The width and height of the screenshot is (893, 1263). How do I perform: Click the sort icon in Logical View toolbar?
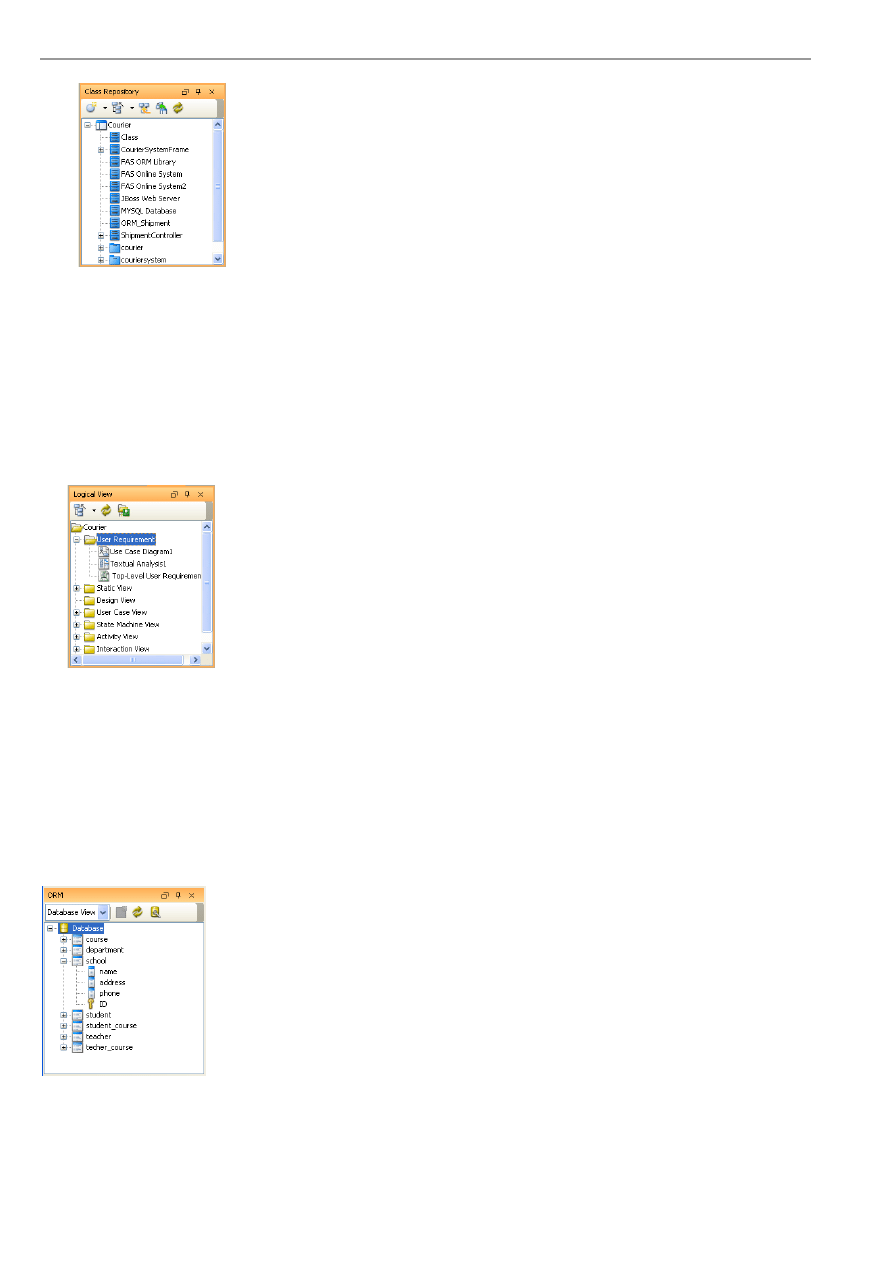[79, 510]
